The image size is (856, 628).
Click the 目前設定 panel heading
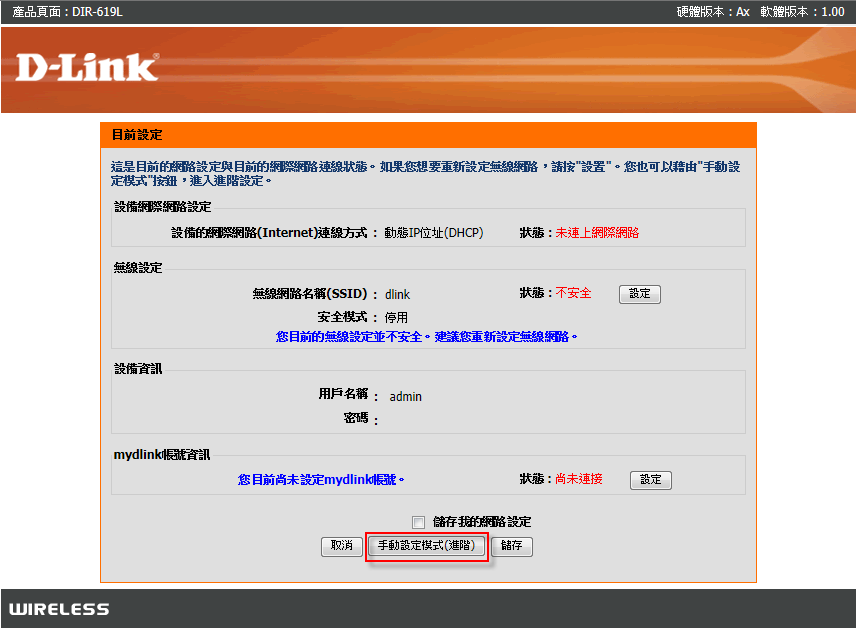(x=137, y=135)
